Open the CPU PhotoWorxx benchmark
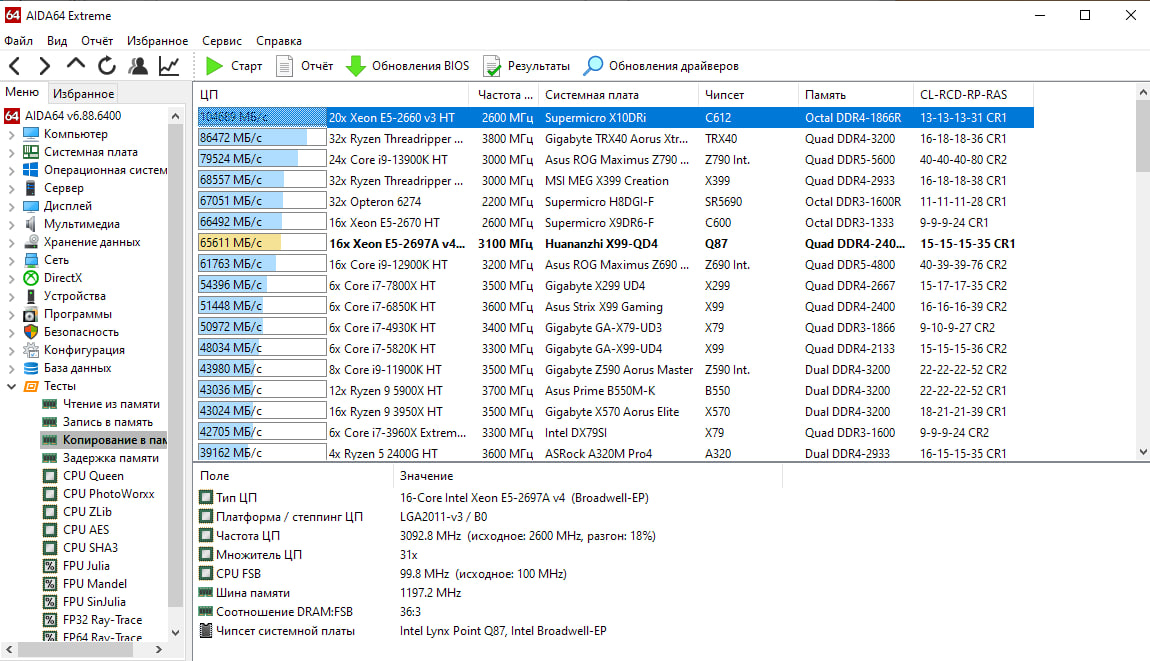1150x661 pixels. coord(109,494)
